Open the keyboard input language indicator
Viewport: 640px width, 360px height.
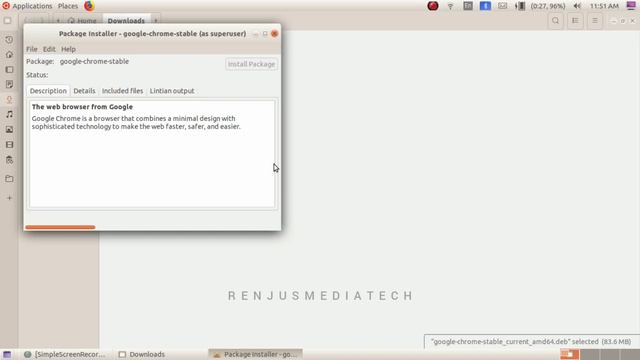(468, 6)
